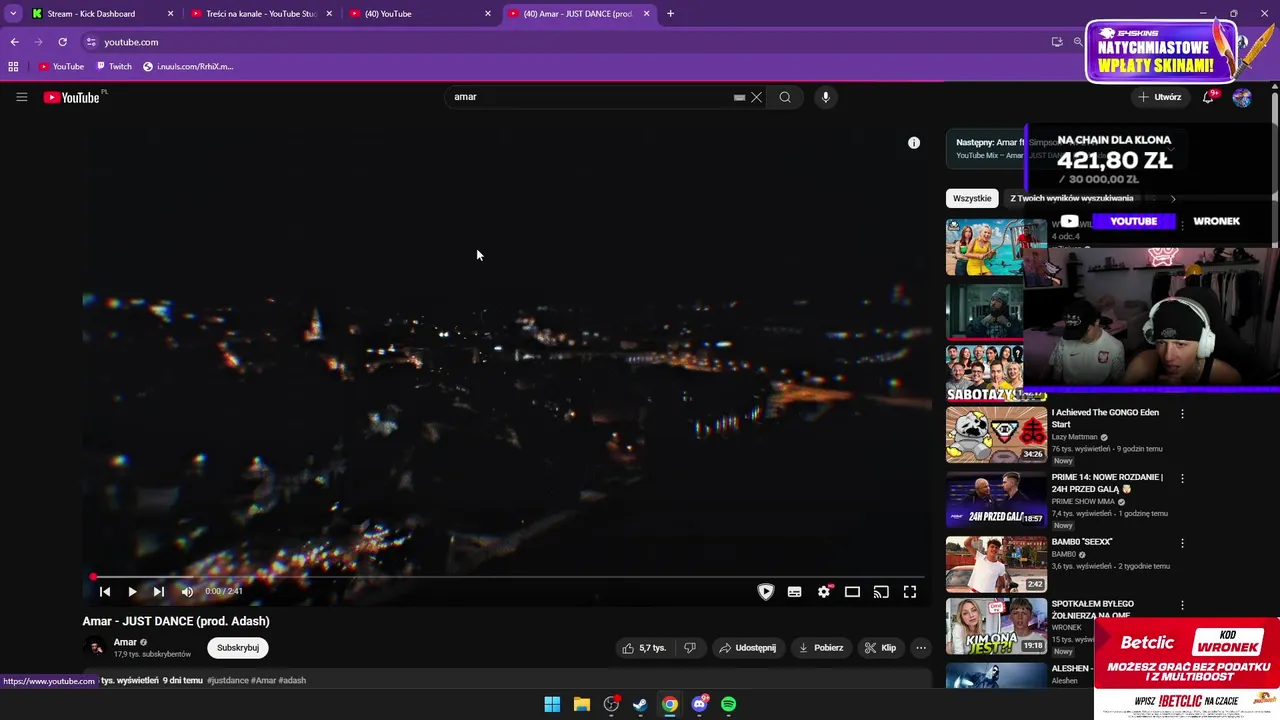Click the SPOTKAŁEM BYŁEGO ŻOŁNIERZA video title
The height and width of the screenshot is (720, 1280).
[x=1092, y=610]
